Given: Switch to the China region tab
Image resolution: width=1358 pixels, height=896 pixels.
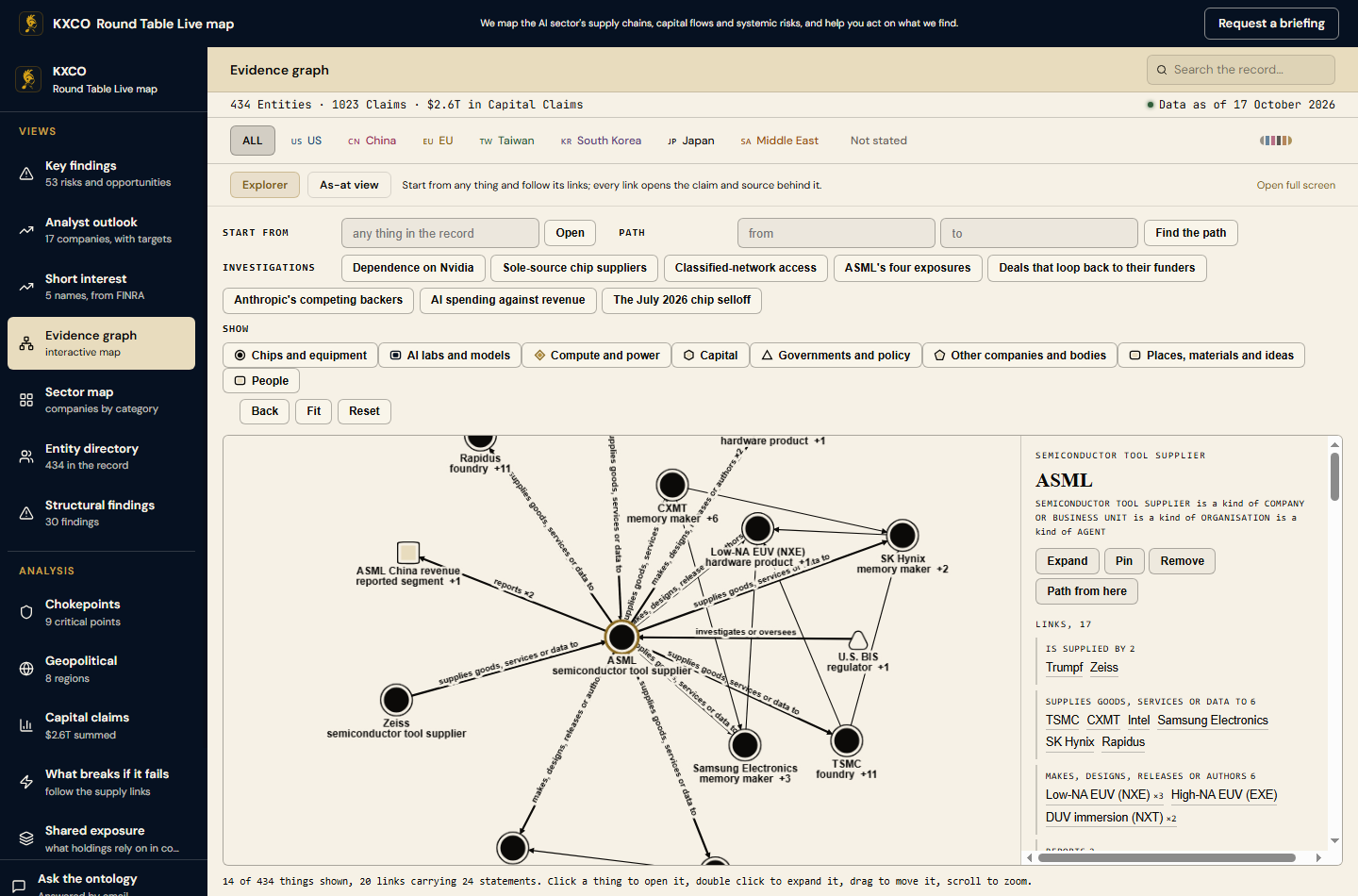Looking at the screenshot, I should 372,141.
